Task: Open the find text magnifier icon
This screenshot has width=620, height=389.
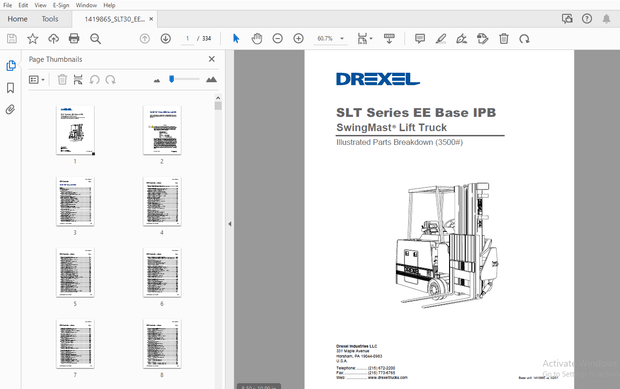Action: coord(95,38)
